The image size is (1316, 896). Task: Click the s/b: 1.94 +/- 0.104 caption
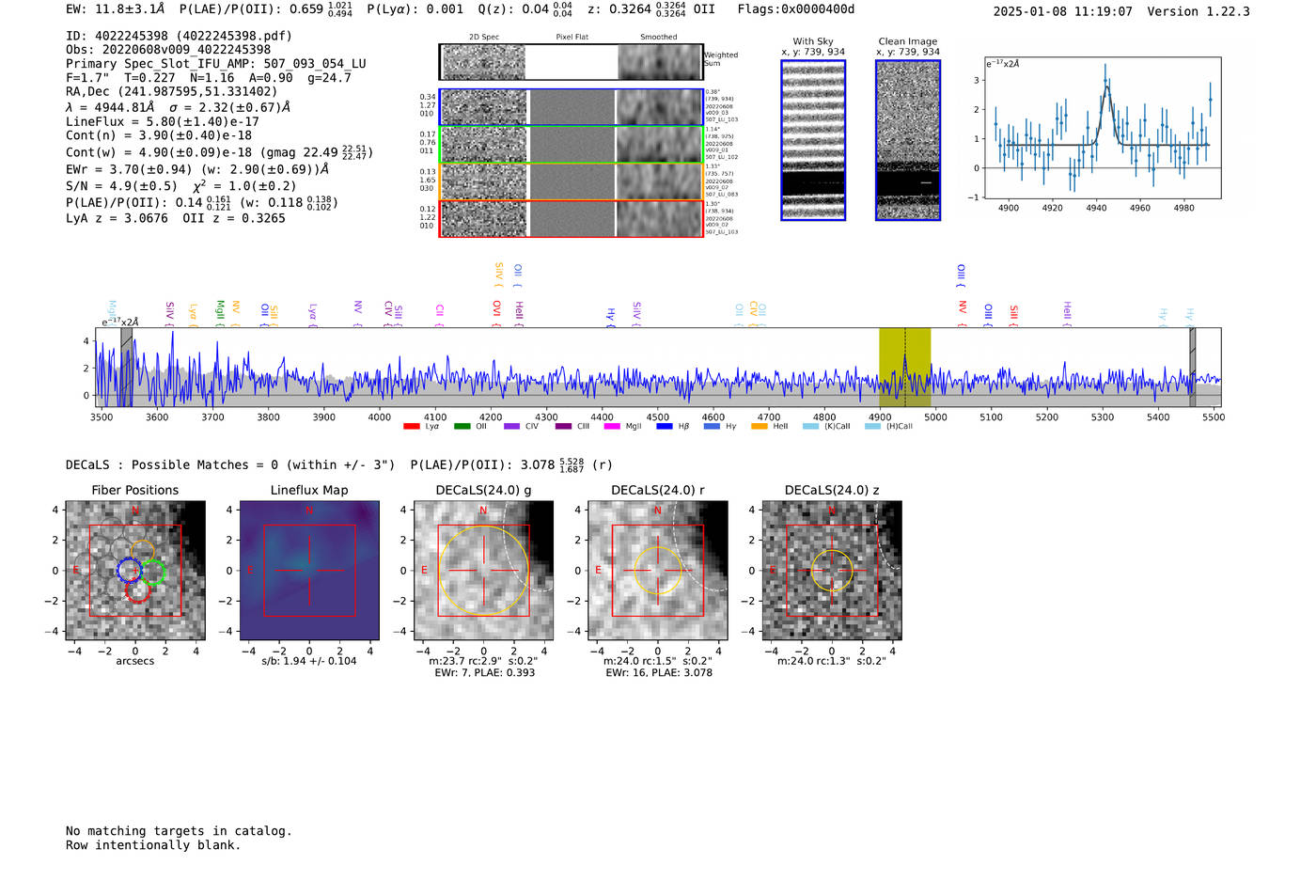click(309, 661)
